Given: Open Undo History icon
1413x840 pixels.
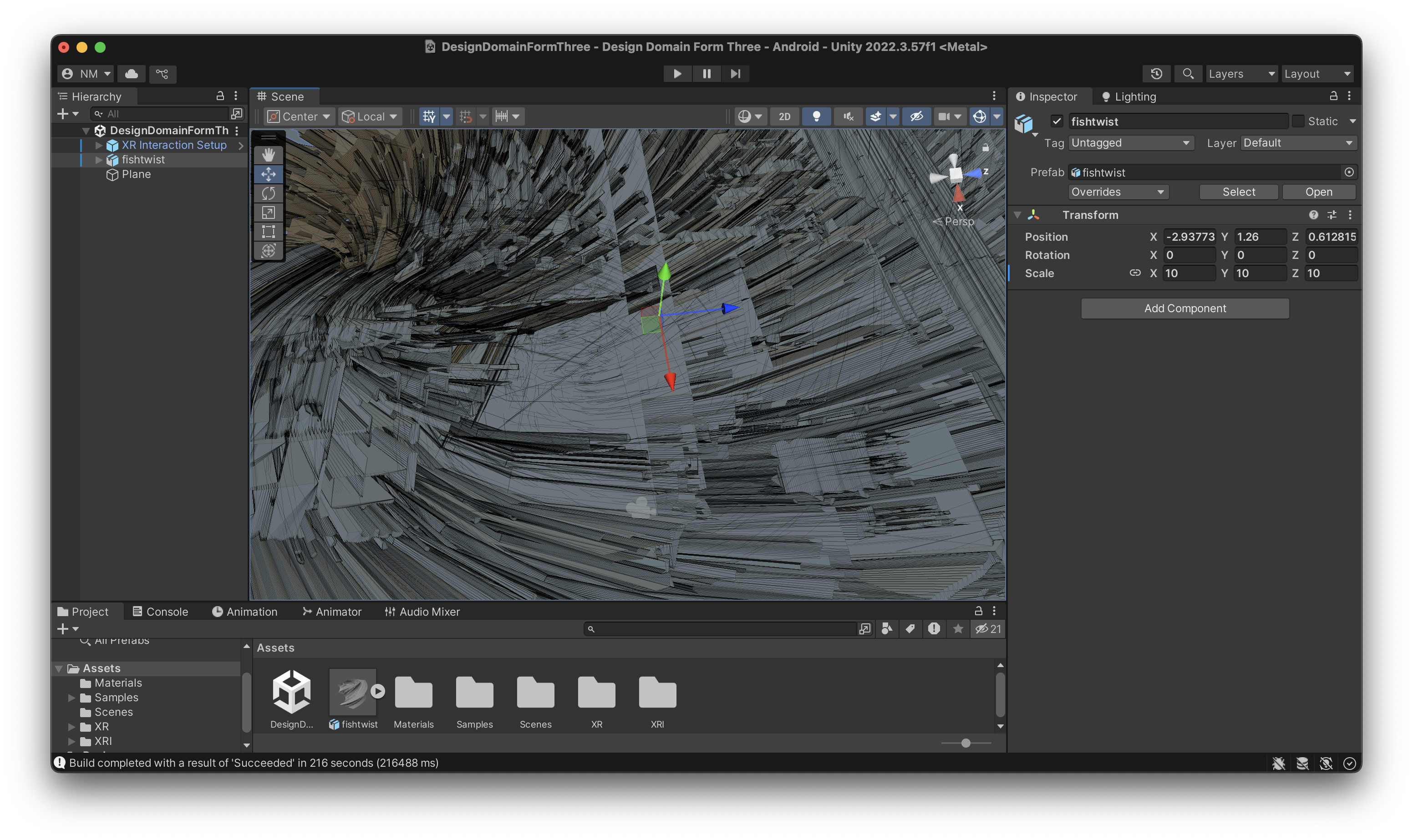Looking at the screenshot, I should pyautogui.click(x=1156, y=74).
